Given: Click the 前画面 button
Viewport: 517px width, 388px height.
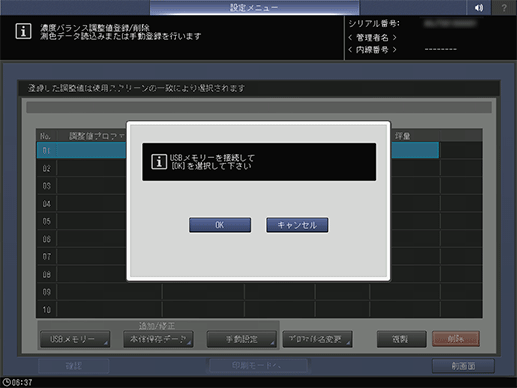Looking at the screenshot, I should tap(463, 366).
